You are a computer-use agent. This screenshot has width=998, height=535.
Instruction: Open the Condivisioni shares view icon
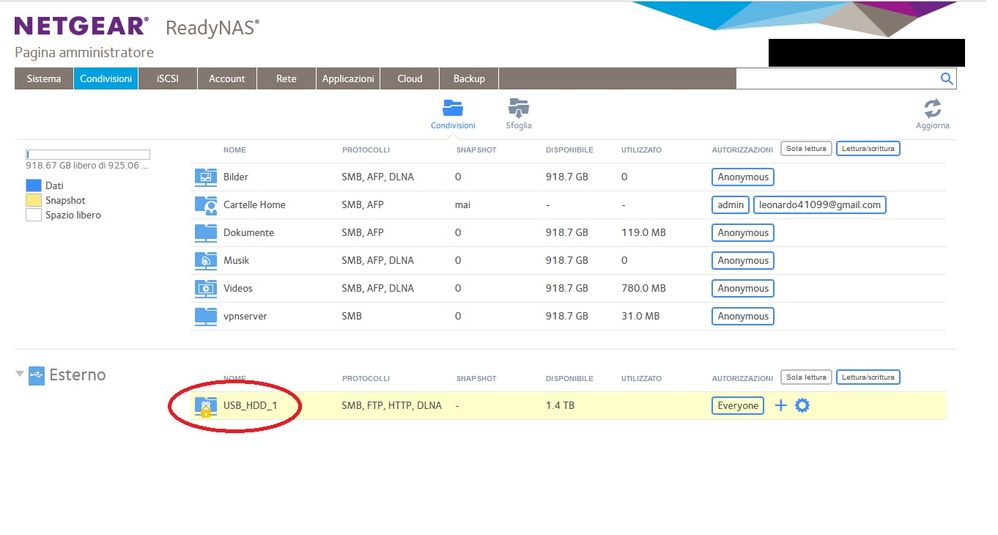coord(453,108)
